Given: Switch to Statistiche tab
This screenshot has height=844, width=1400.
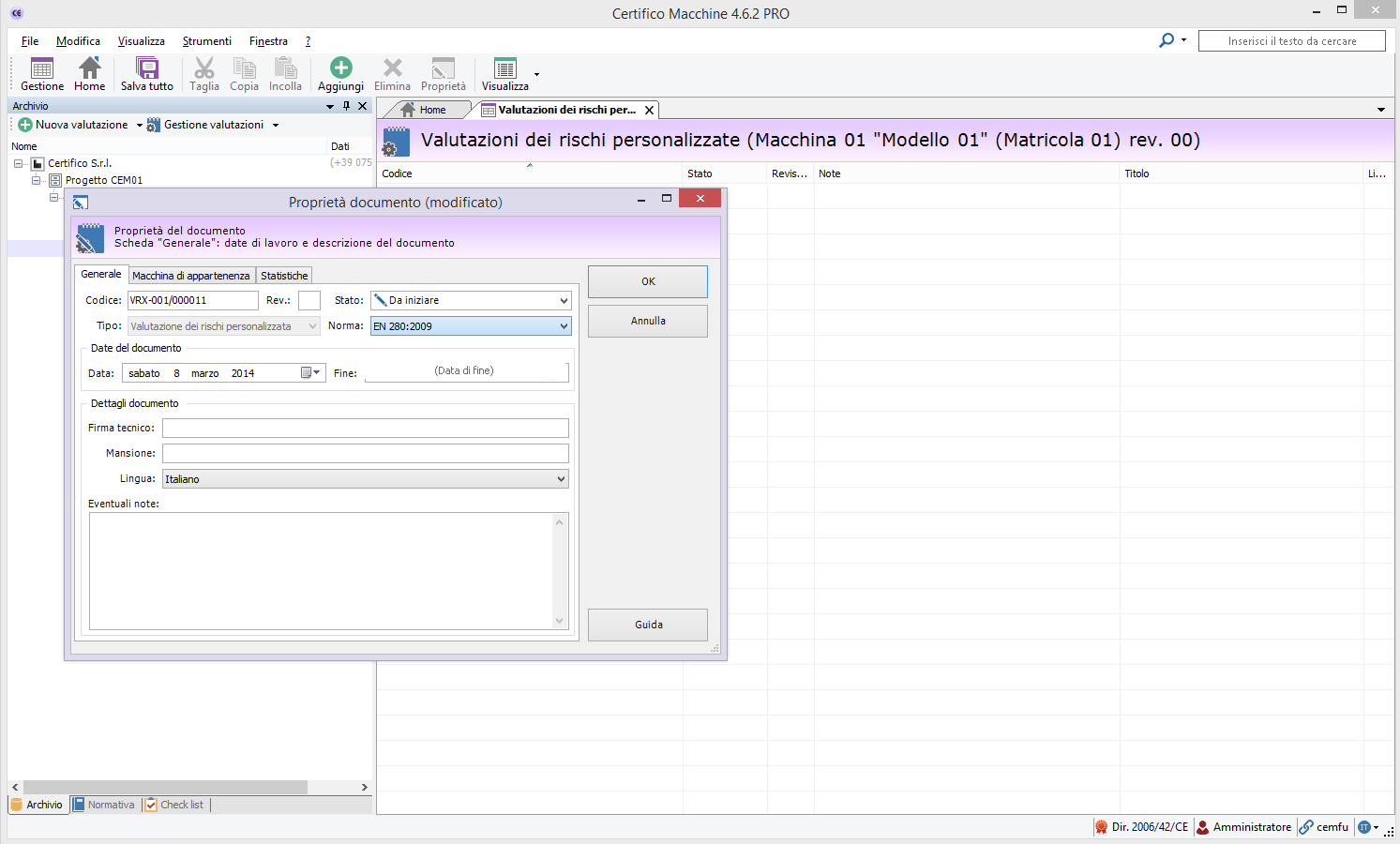Looking at the screenshot, I should tap(284, 276).
